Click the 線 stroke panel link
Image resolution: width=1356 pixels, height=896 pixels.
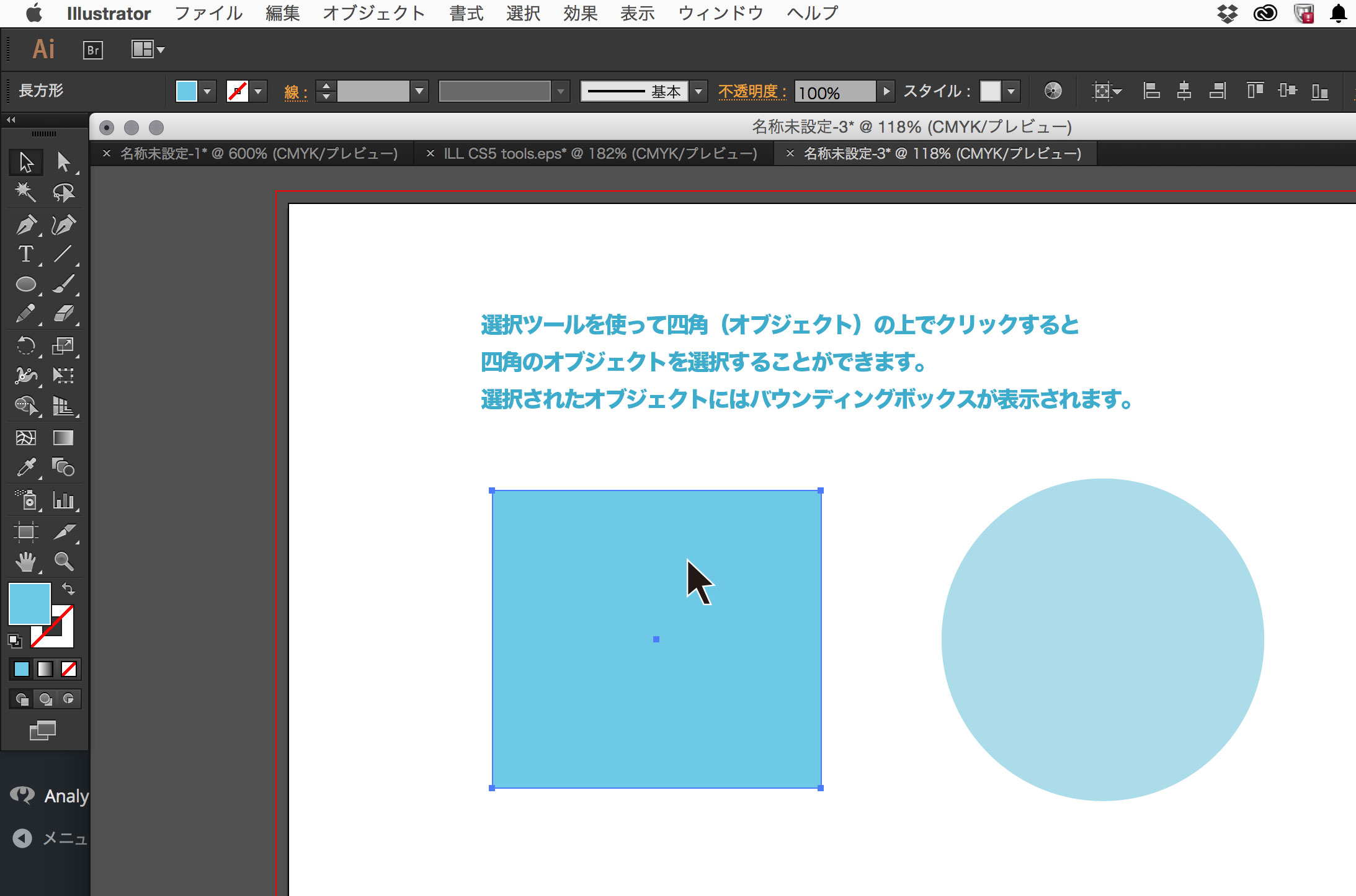click(x=295, y=92)
